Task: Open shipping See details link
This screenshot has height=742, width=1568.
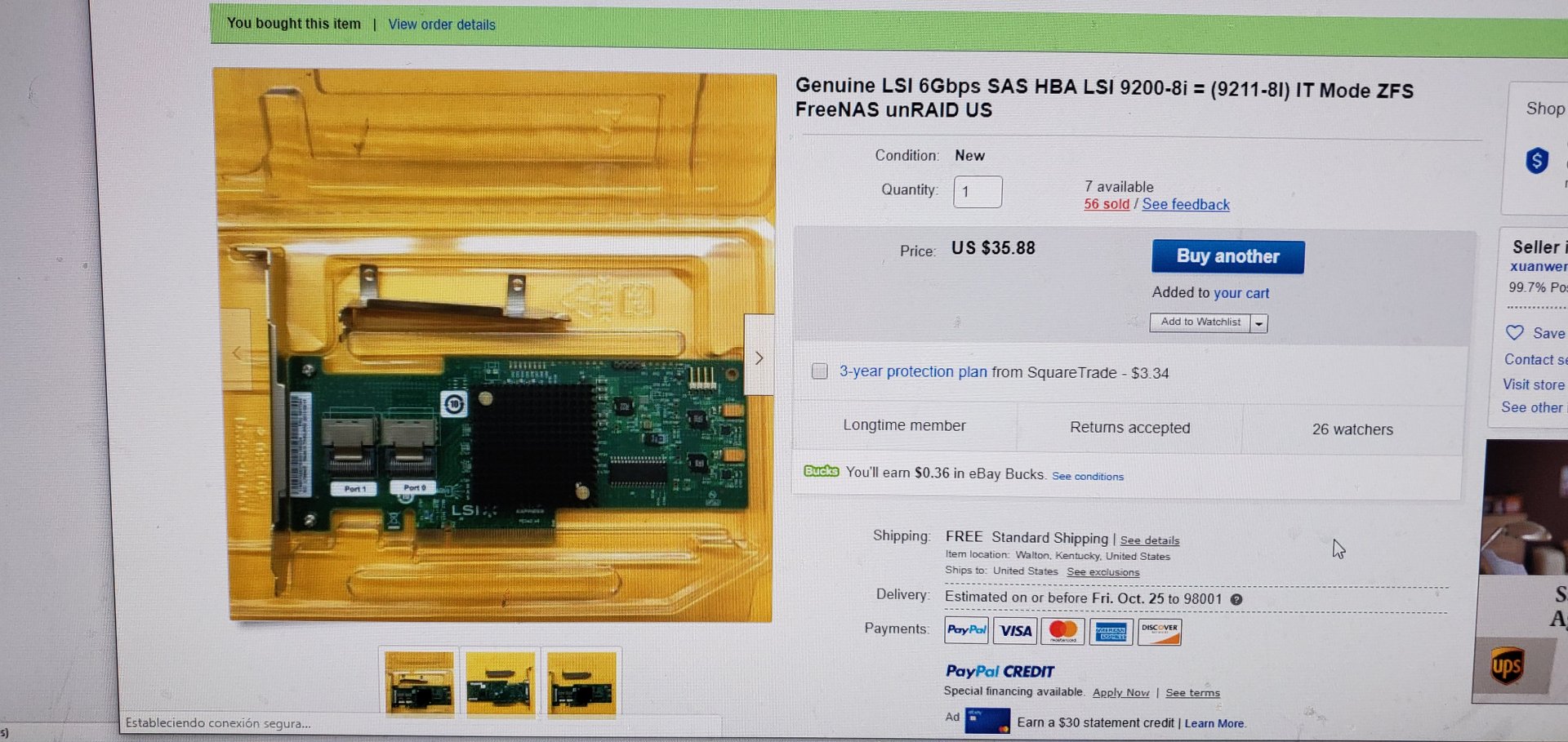Action: point(1150,540)
